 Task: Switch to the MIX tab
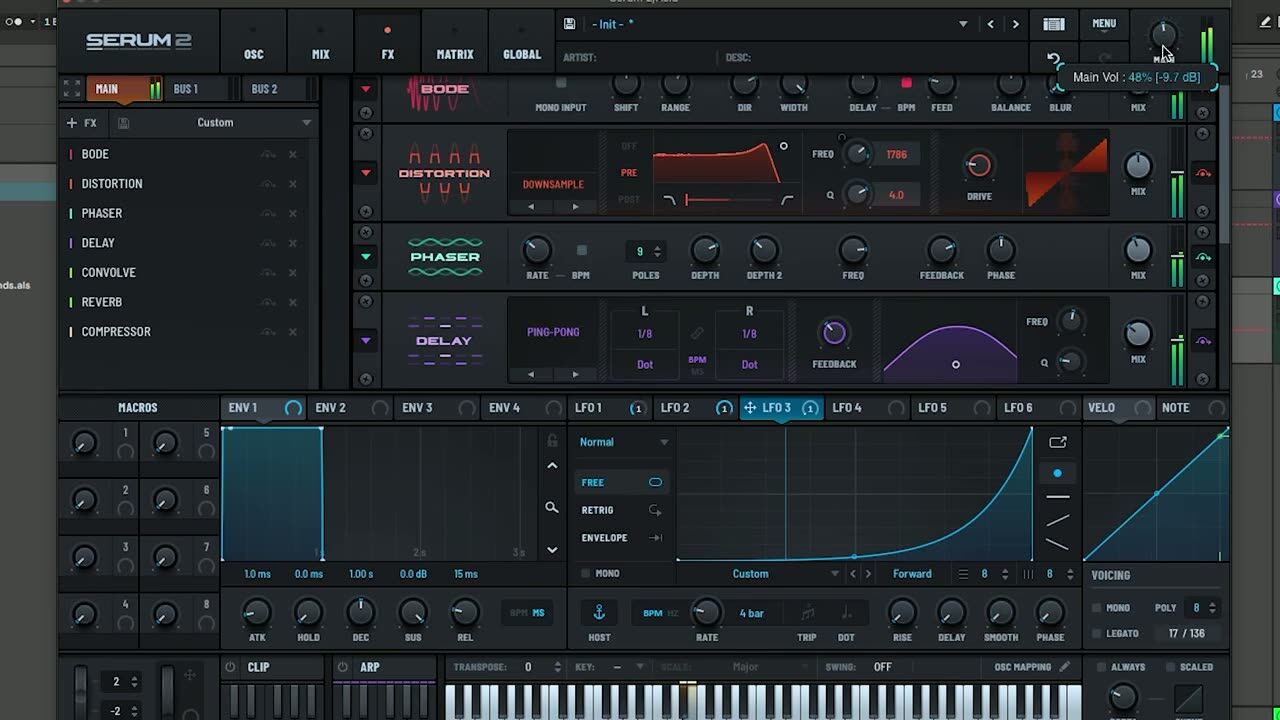[321, 44]
